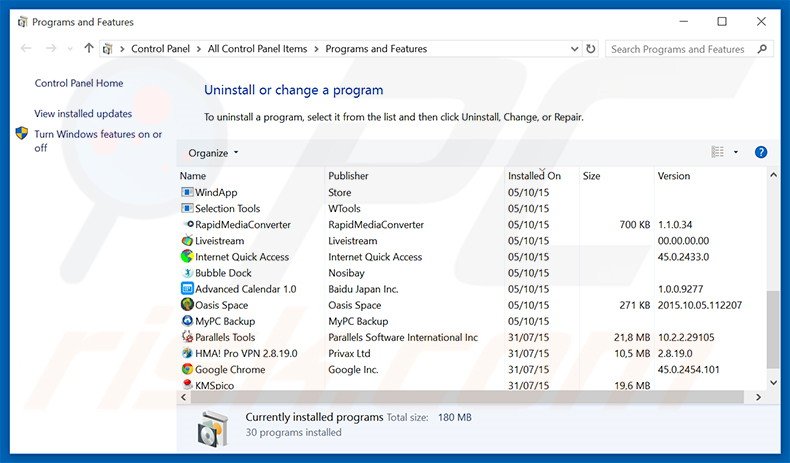Image resolution: width=790 pixels, height=463 pixels.
Task: Select the Oasis Space entry name
Action: [x=222, y=305]
